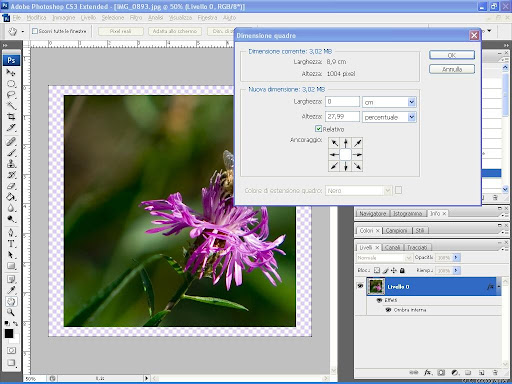Screen dimensions: 512x384
Task: Click the swap foreground/background colors arrow
Action: tap(15, 323)
